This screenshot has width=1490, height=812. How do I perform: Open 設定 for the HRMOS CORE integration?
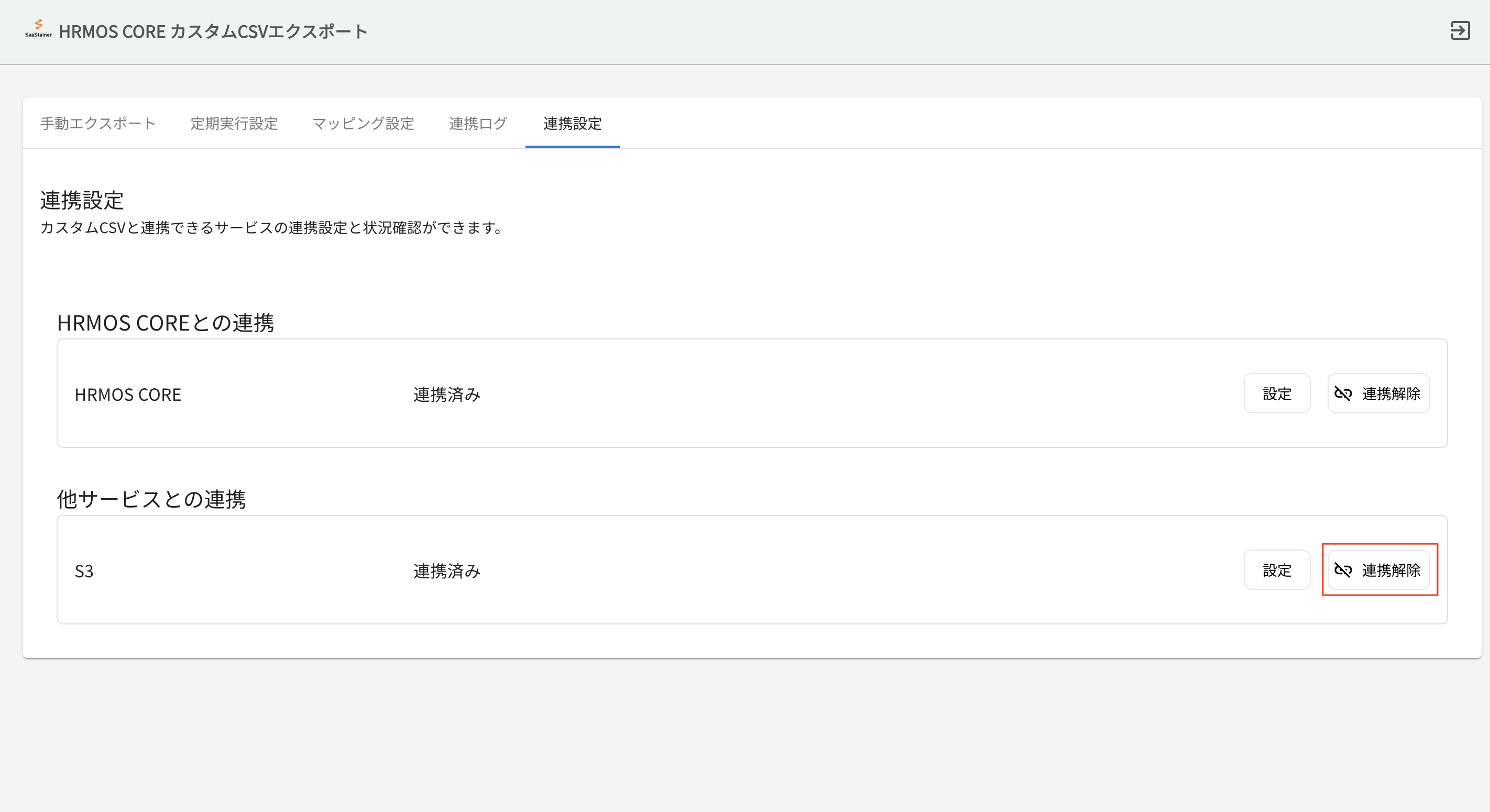point(1277,394)
